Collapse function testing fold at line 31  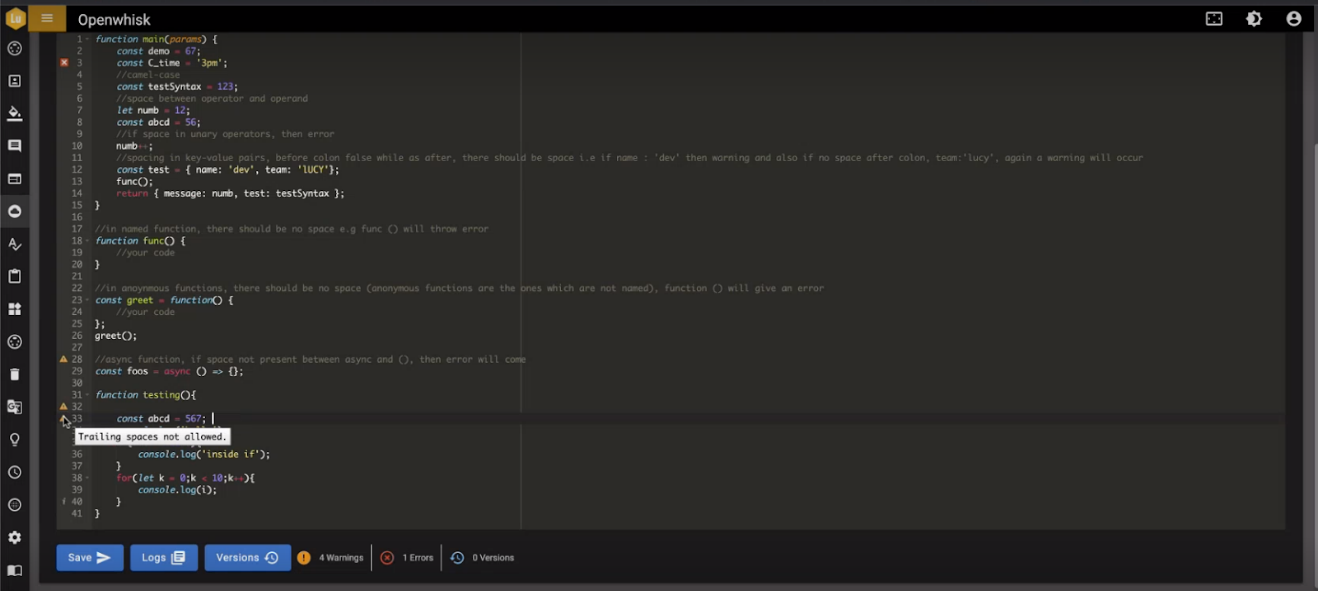[88, 395]
